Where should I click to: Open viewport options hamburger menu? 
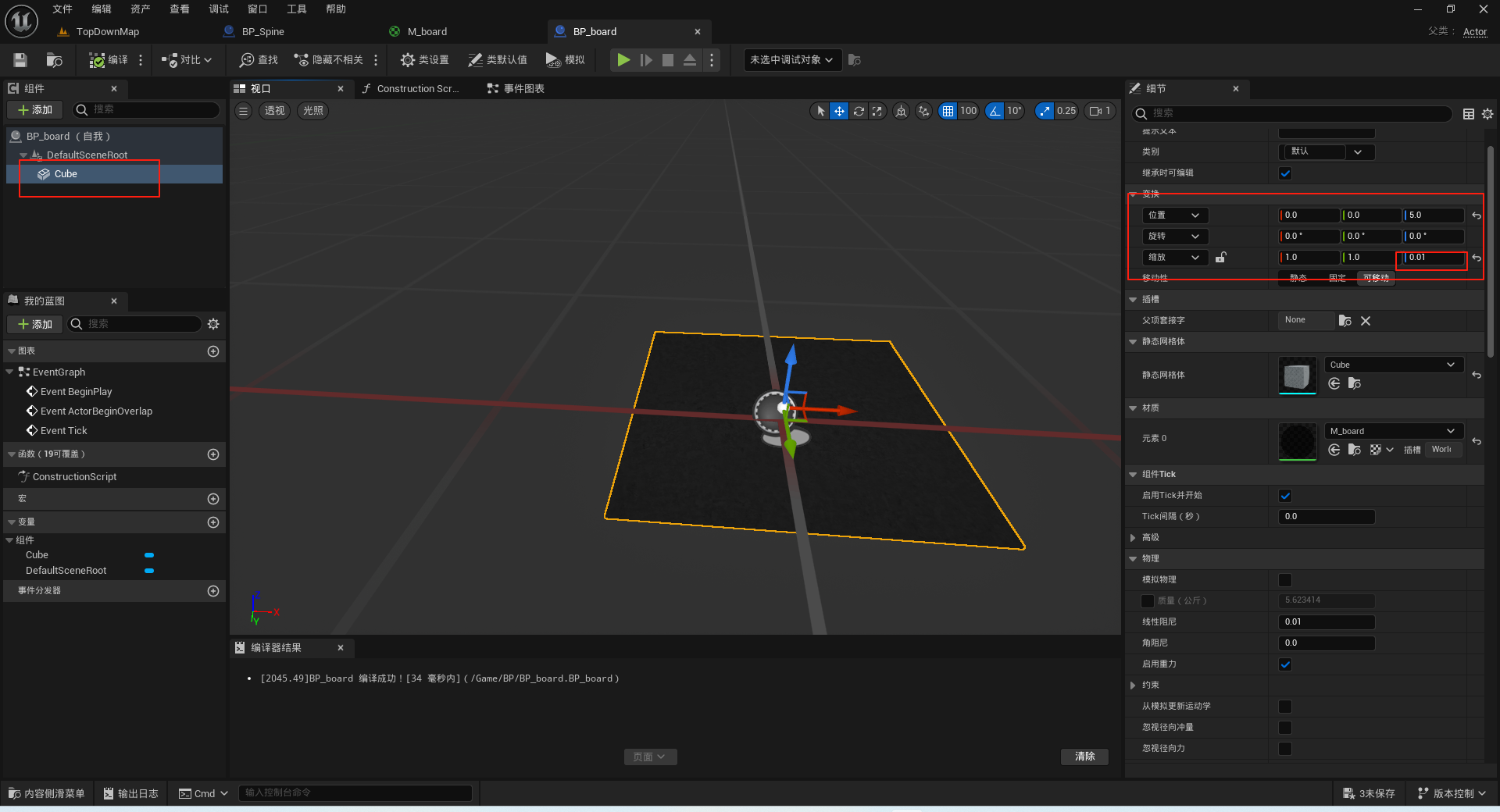pyautogui.click(x=244, y=111)
